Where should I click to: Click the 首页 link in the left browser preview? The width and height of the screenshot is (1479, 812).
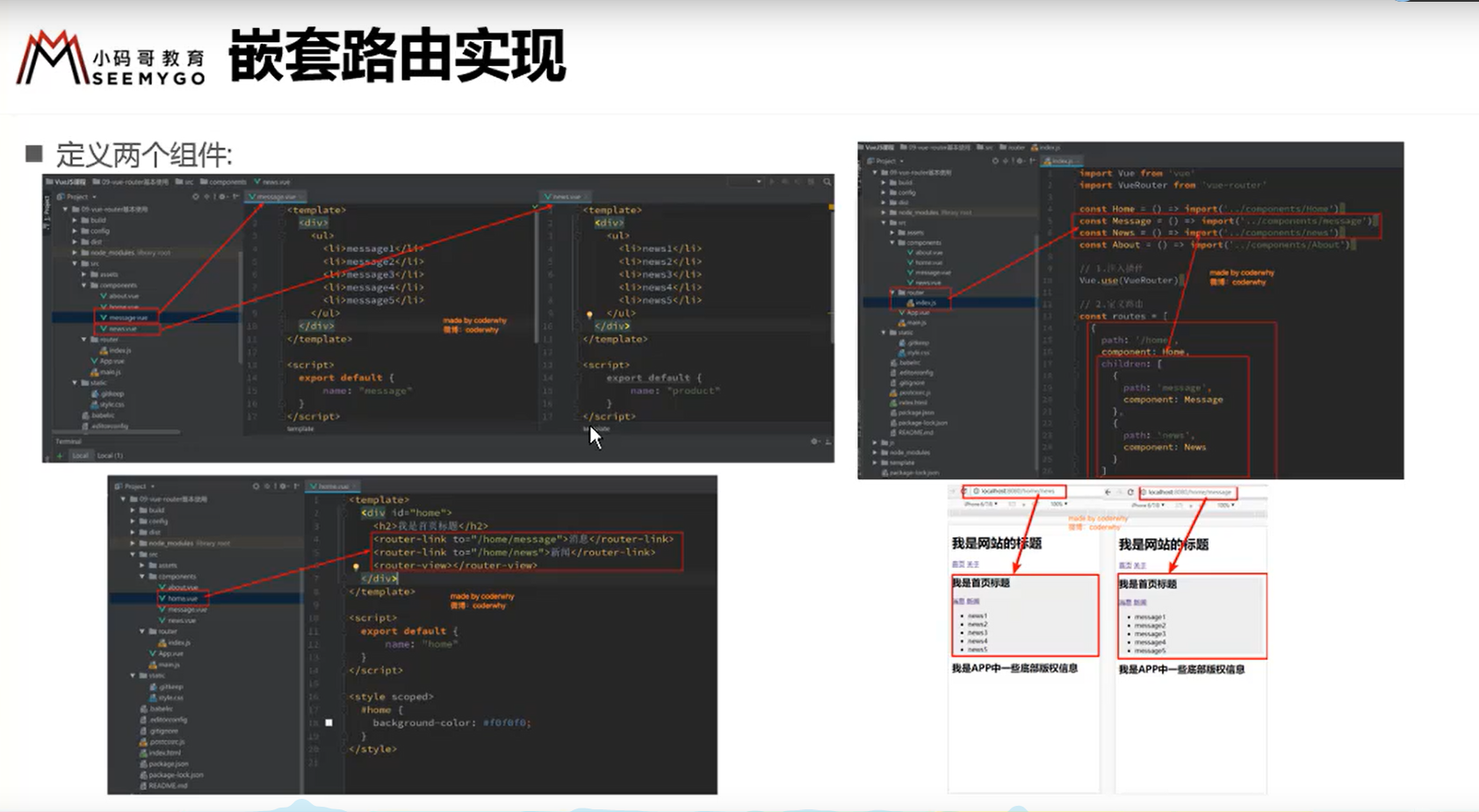958,564
